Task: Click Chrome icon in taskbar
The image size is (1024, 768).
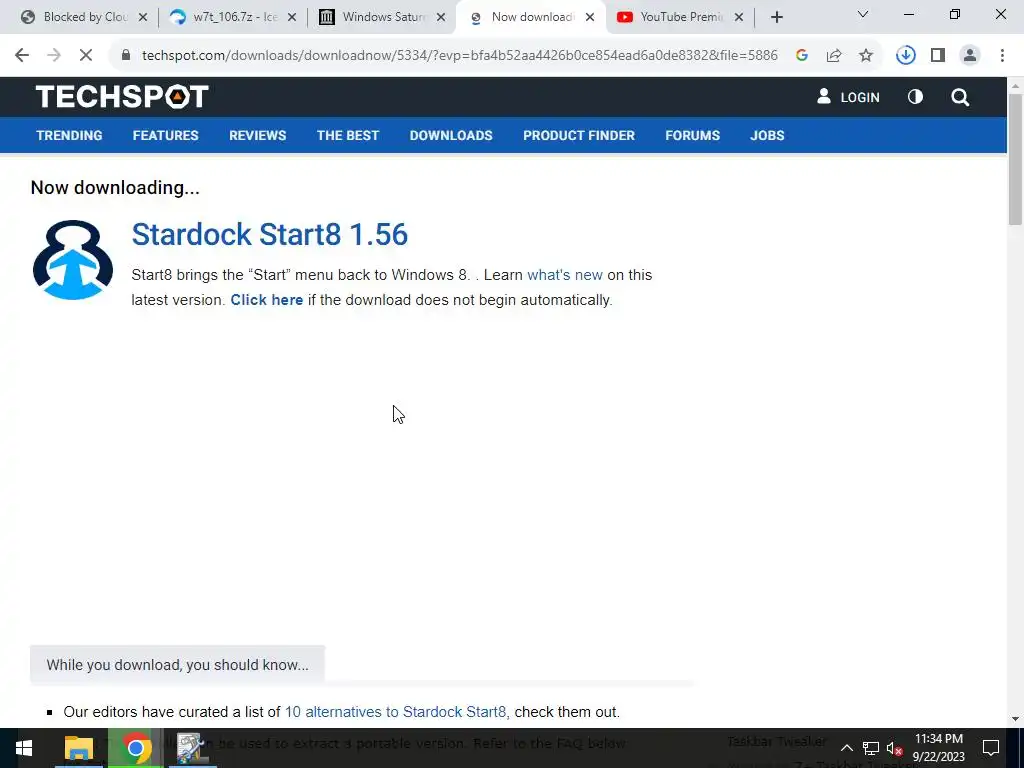Action: 136,748
